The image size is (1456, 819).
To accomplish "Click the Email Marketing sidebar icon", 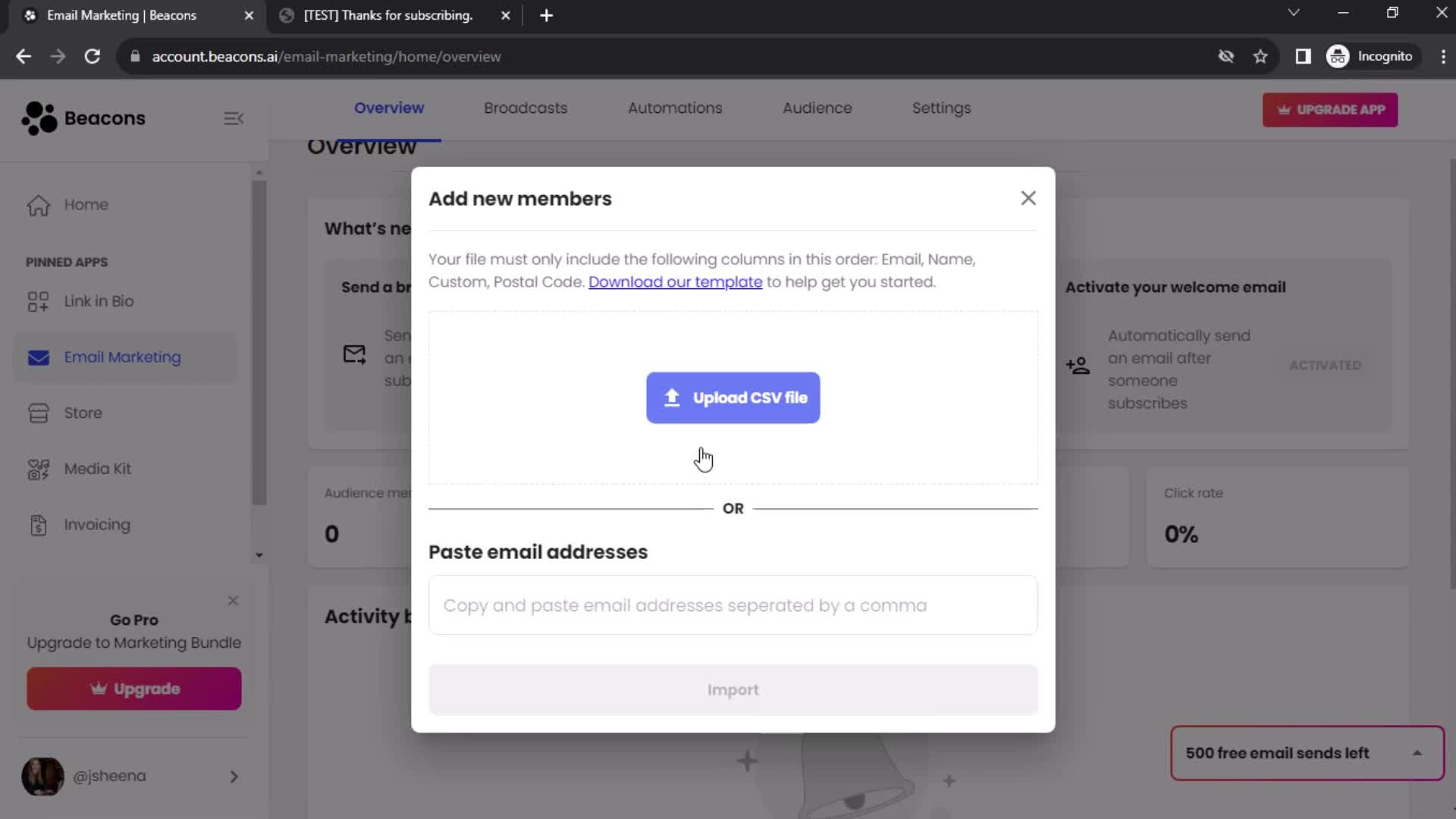I will point(38,356).
